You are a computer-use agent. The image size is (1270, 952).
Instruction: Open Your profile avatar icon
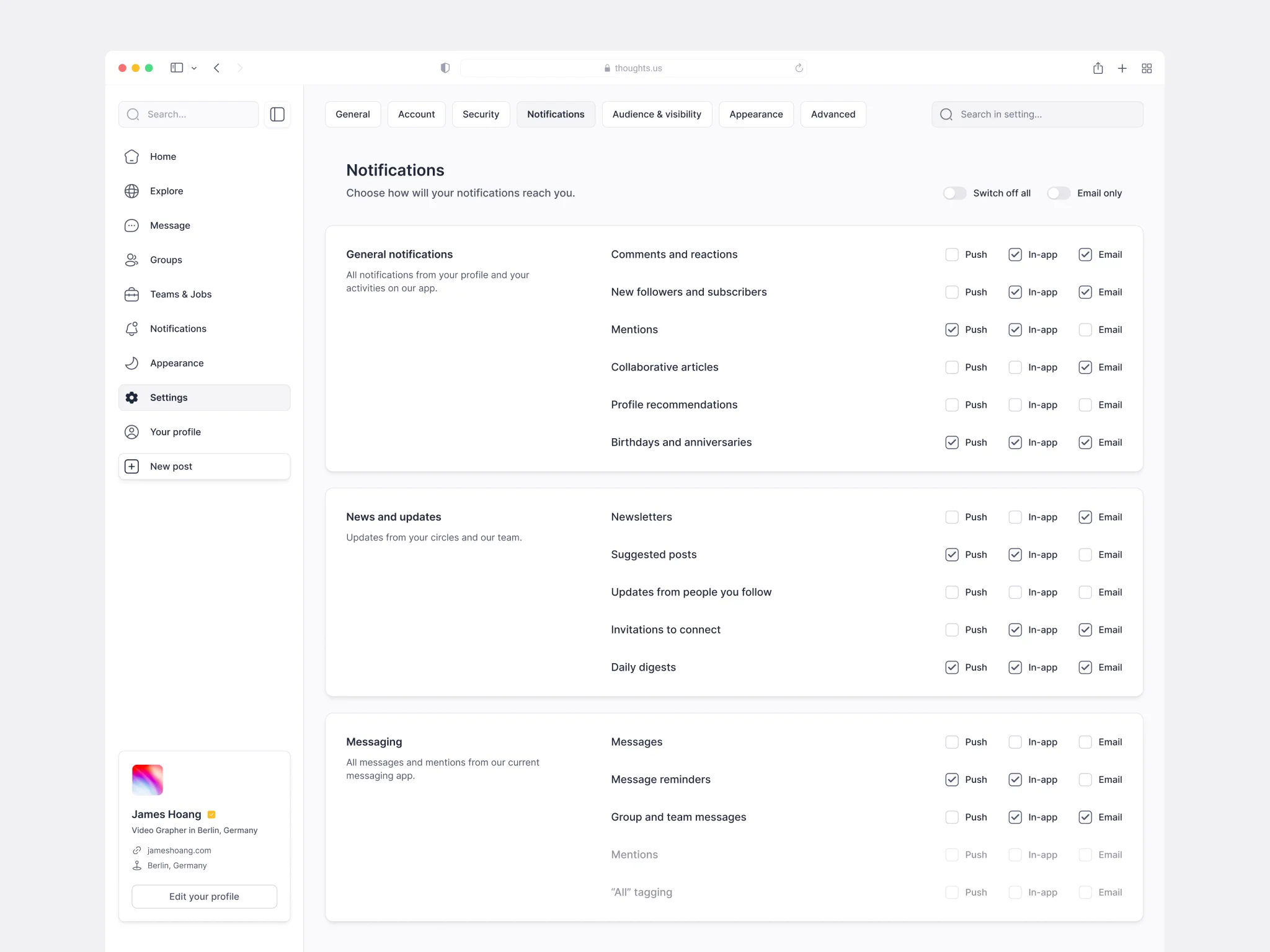pyautogui.click(x=131, y=432)
